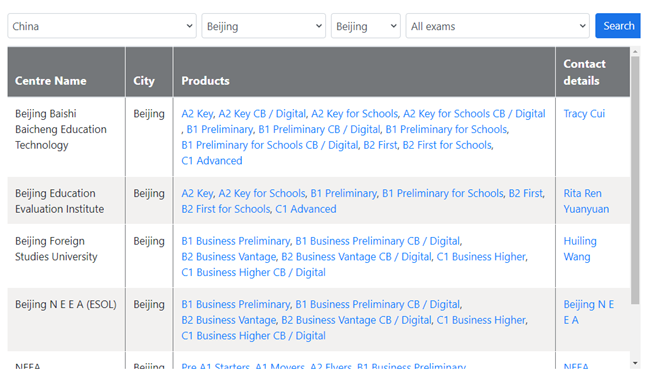Click the scrollbar up arrow
Image resolution: width=650 pixels, height=387 pixels.
(x=635, y=52)
